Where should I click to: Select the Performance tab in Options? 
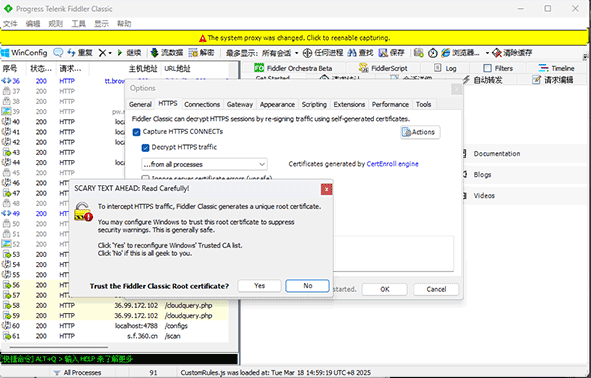point(390,104)
